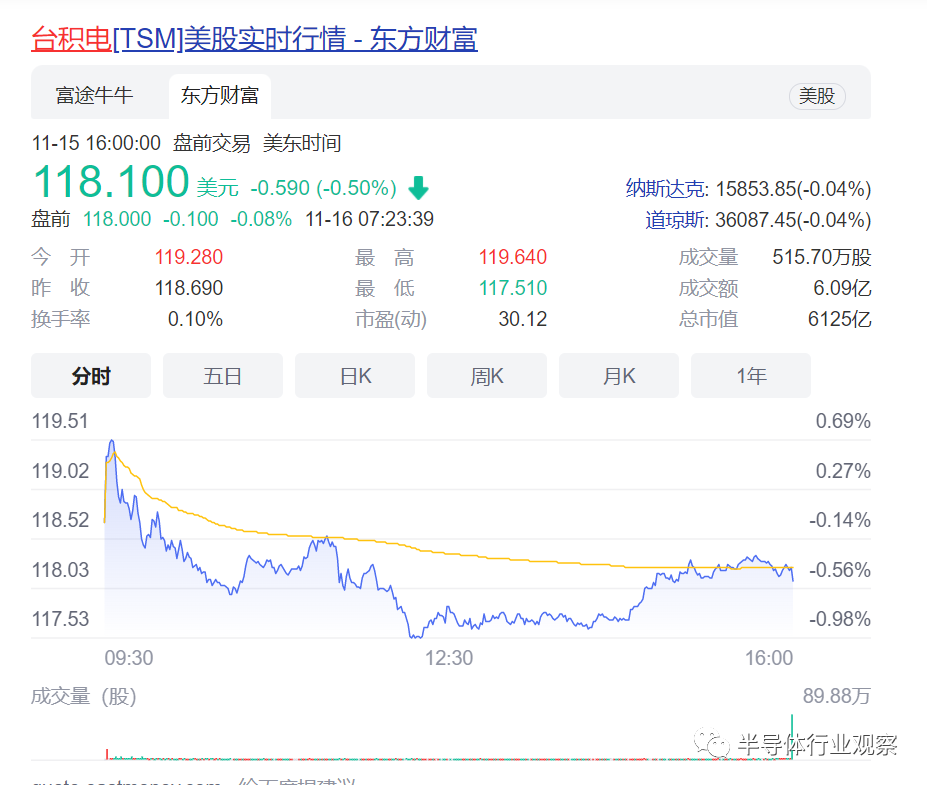Viewport: 927px width, 785px height.
Task: Click the 成交量 value 515.70万股
Action: pyautogui.click(x=822, y=257)
